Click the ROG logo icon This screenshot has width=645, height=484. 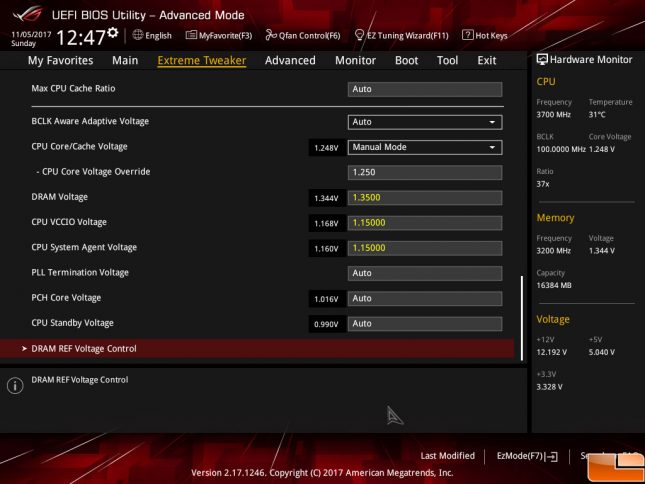coord(27,14)
